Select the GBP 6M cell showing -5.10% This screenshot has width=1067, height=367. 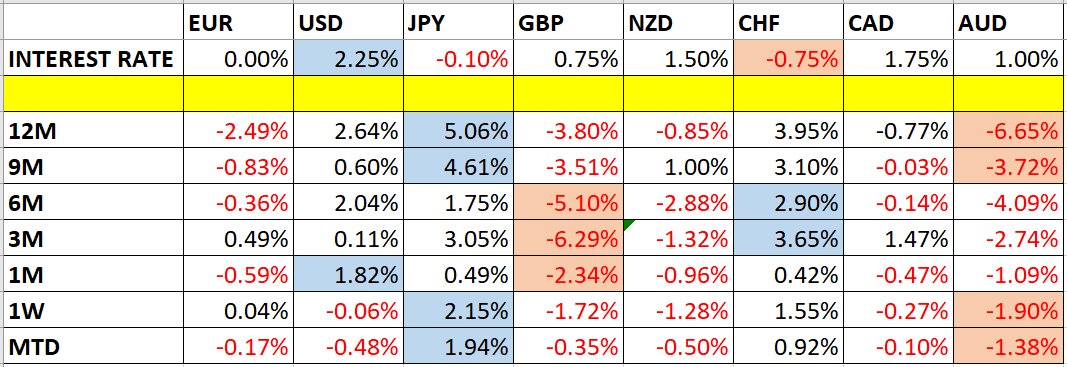(568, 202)
